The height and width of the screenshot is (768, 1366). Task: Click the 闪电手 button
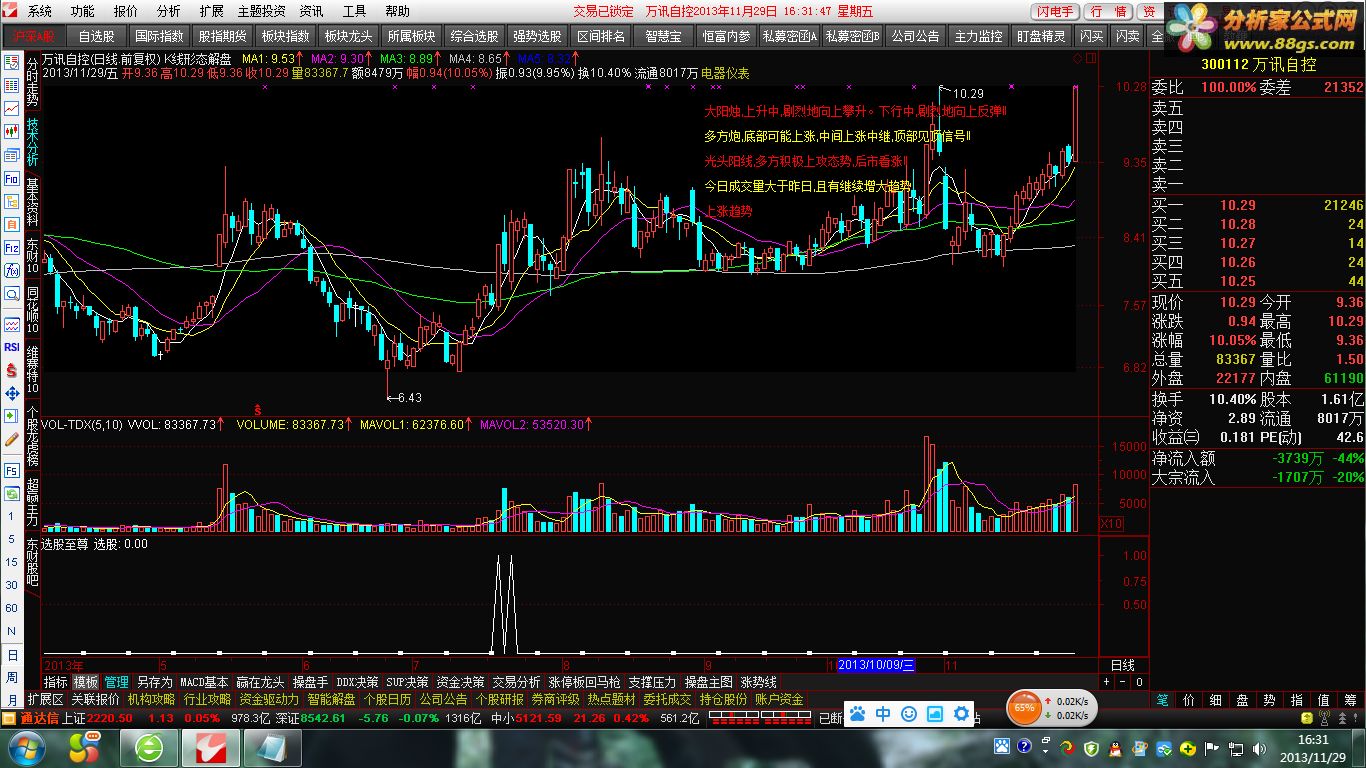(1055, 12)
